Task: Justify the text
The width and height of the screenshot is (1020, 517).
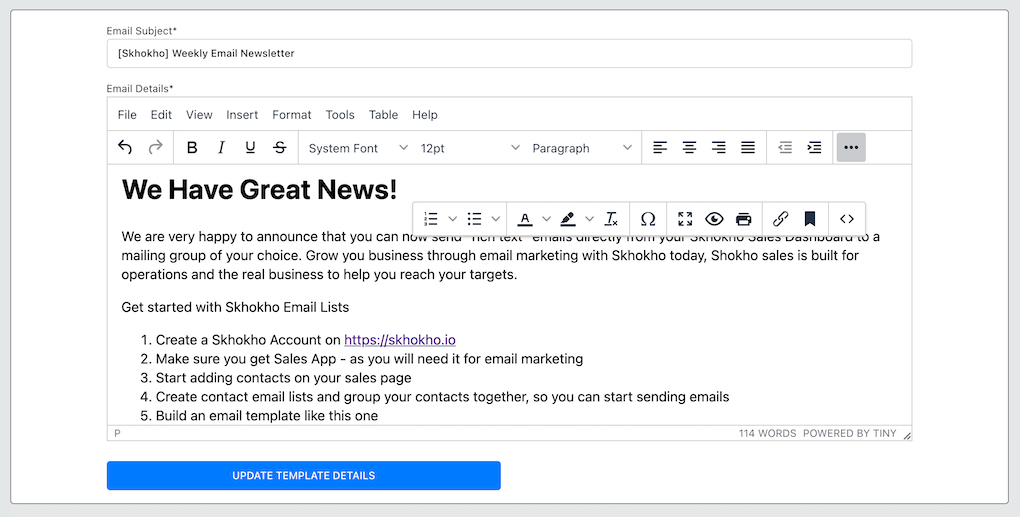Action: point(748,148)
